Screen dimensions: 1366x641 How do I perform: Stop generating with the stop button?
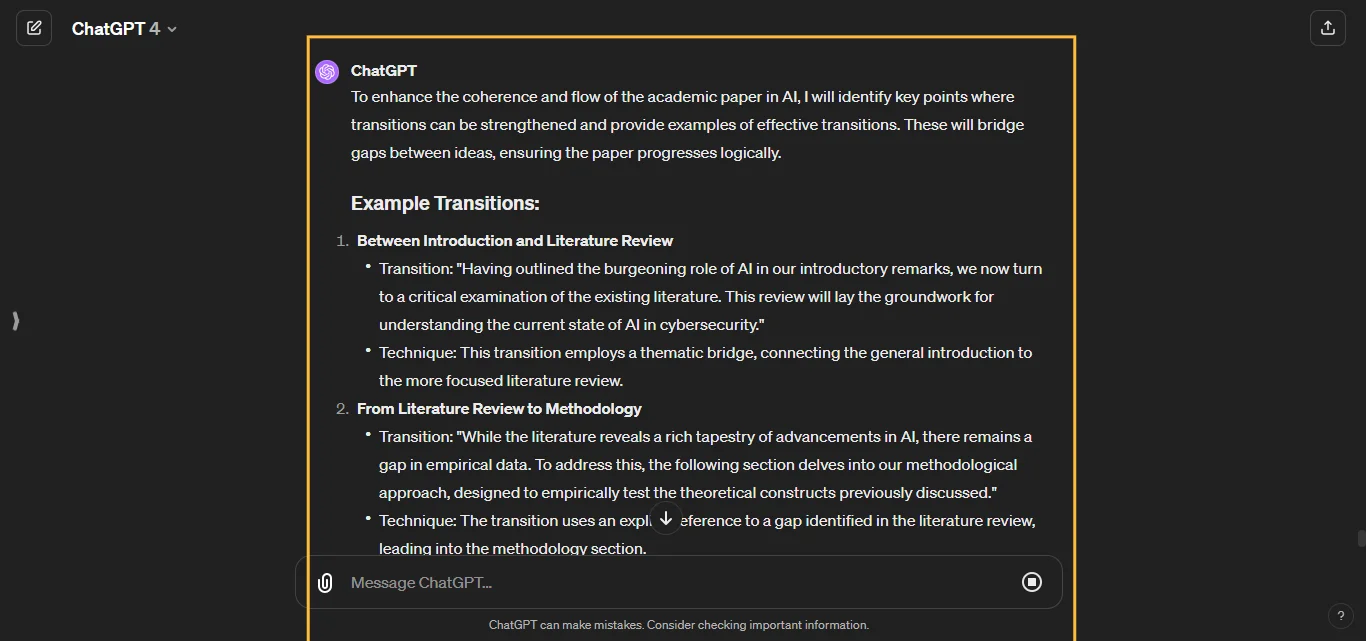click(x=1032, y=582)
